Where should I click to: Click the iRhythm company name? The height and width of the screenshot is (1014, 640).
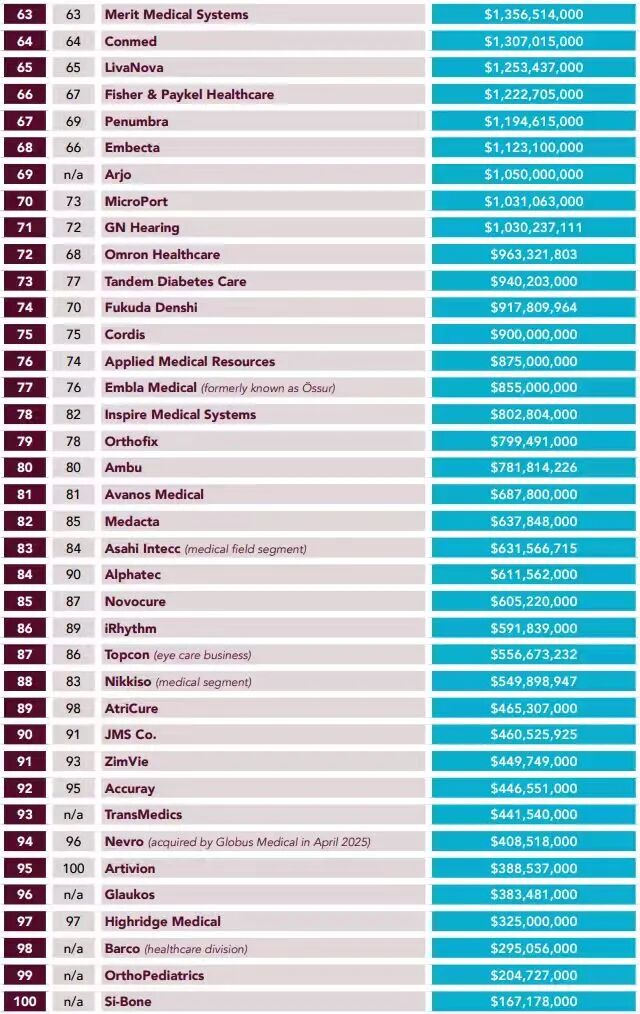tap(130, 628)
